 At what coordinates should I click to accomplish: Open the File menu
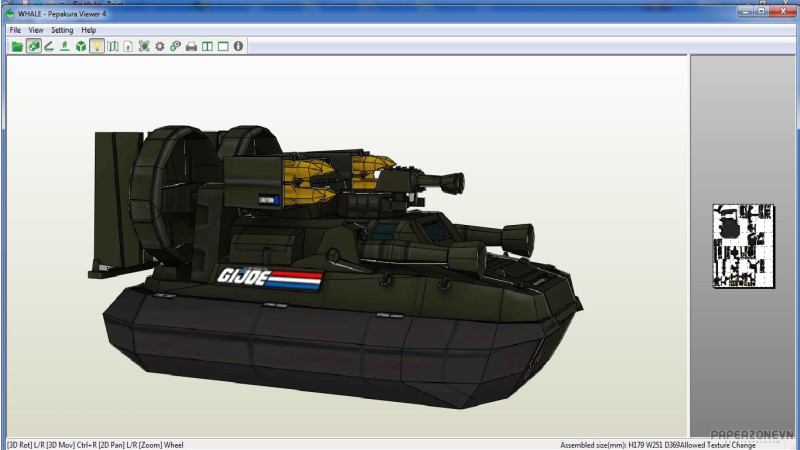[x=15, y=30]
